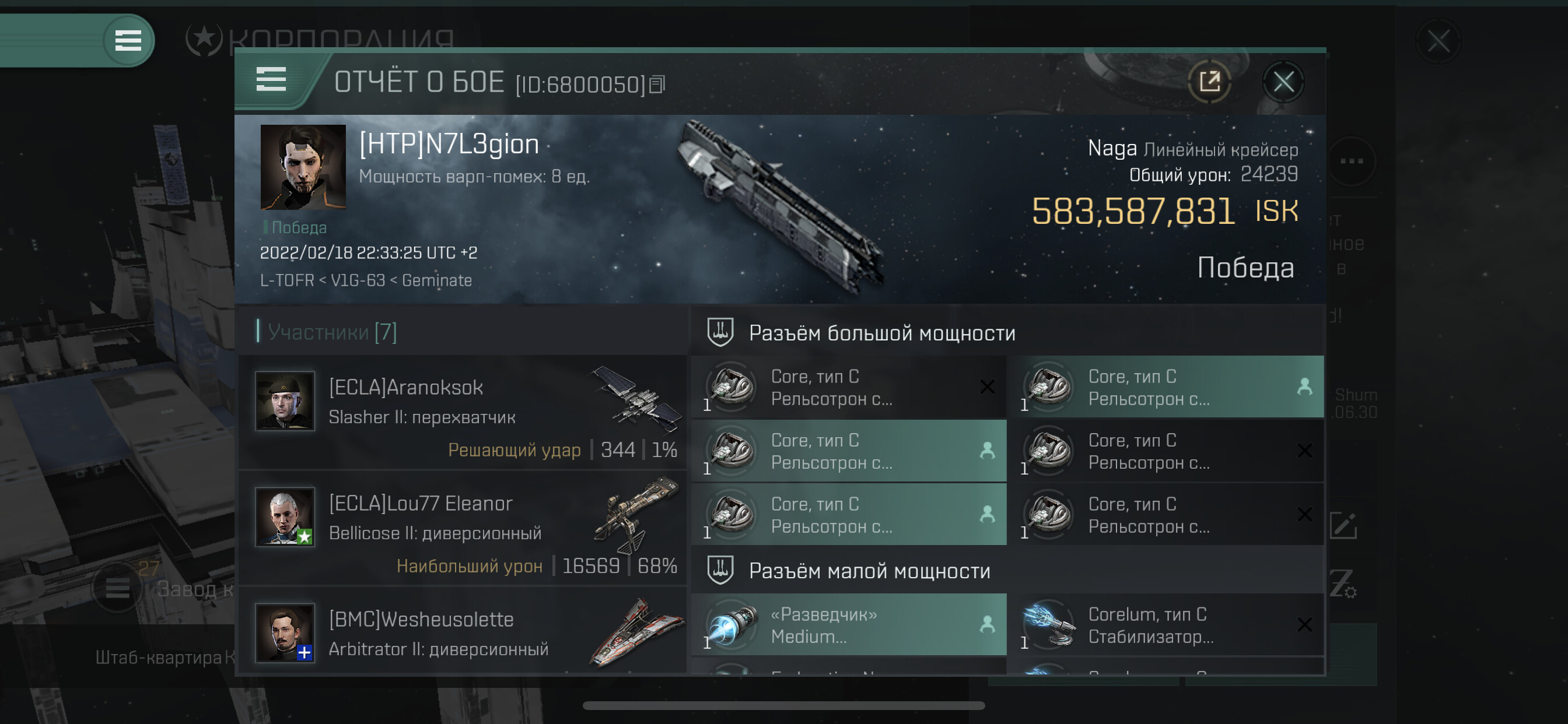Open the battle report hamburger menu
Screen dimensions: 1568x724
(271, 80)
